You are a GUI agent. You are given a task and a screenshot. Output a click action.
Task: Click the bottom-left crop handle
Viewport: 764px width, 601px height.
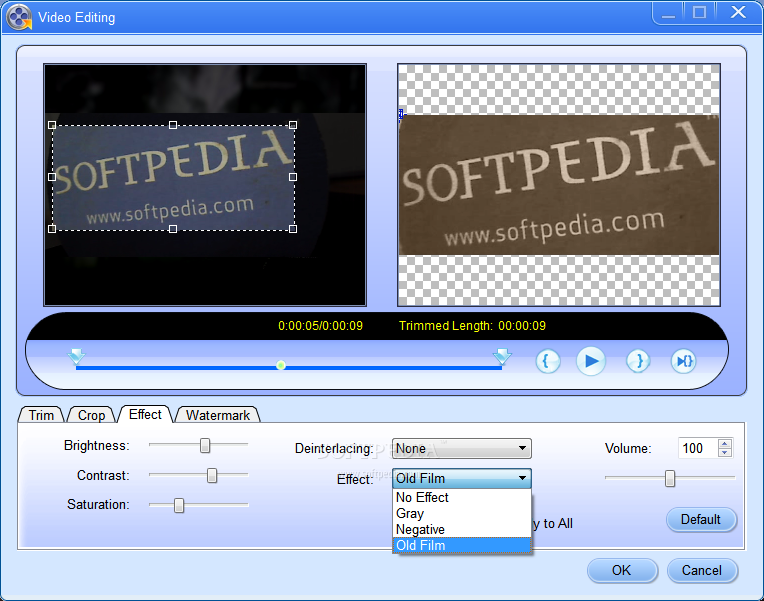click(x=52, y=229)
